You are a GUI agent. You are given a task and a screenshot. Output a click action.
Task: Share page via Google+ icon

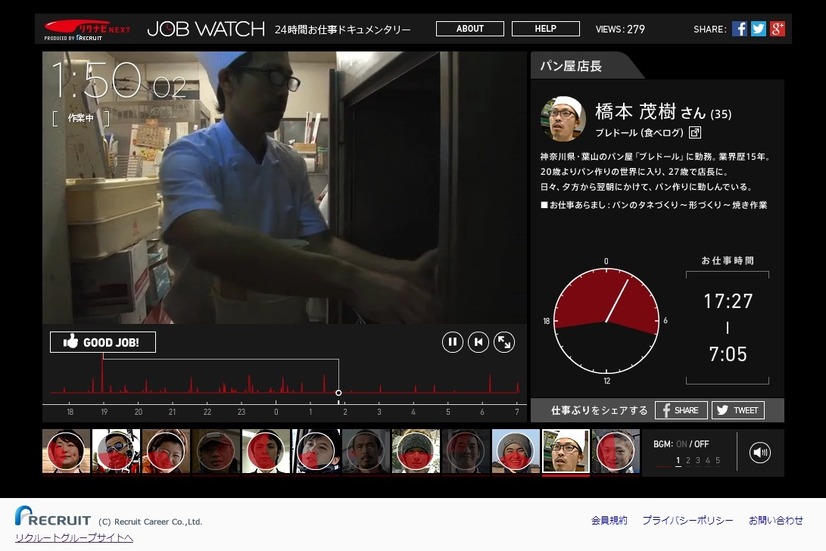[777, 29]
